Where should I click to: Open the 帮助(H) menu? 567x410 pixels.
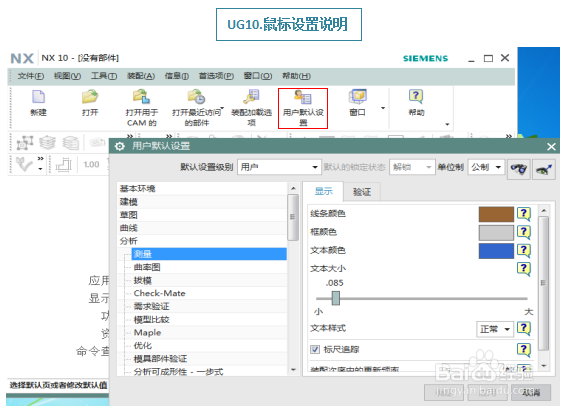click(296, 76)
